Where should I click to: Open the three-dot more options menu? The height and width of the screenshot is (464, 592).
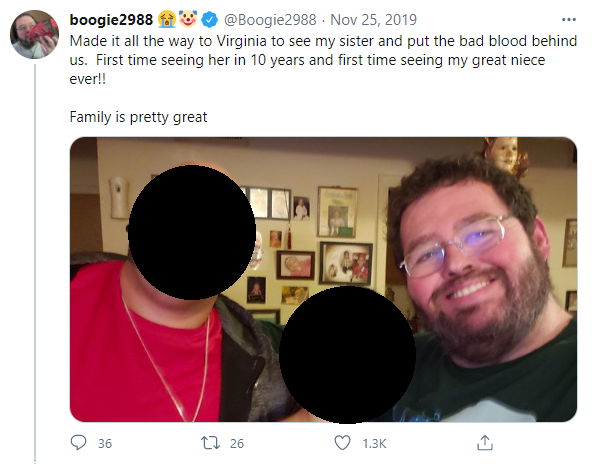tap(569, 19)
